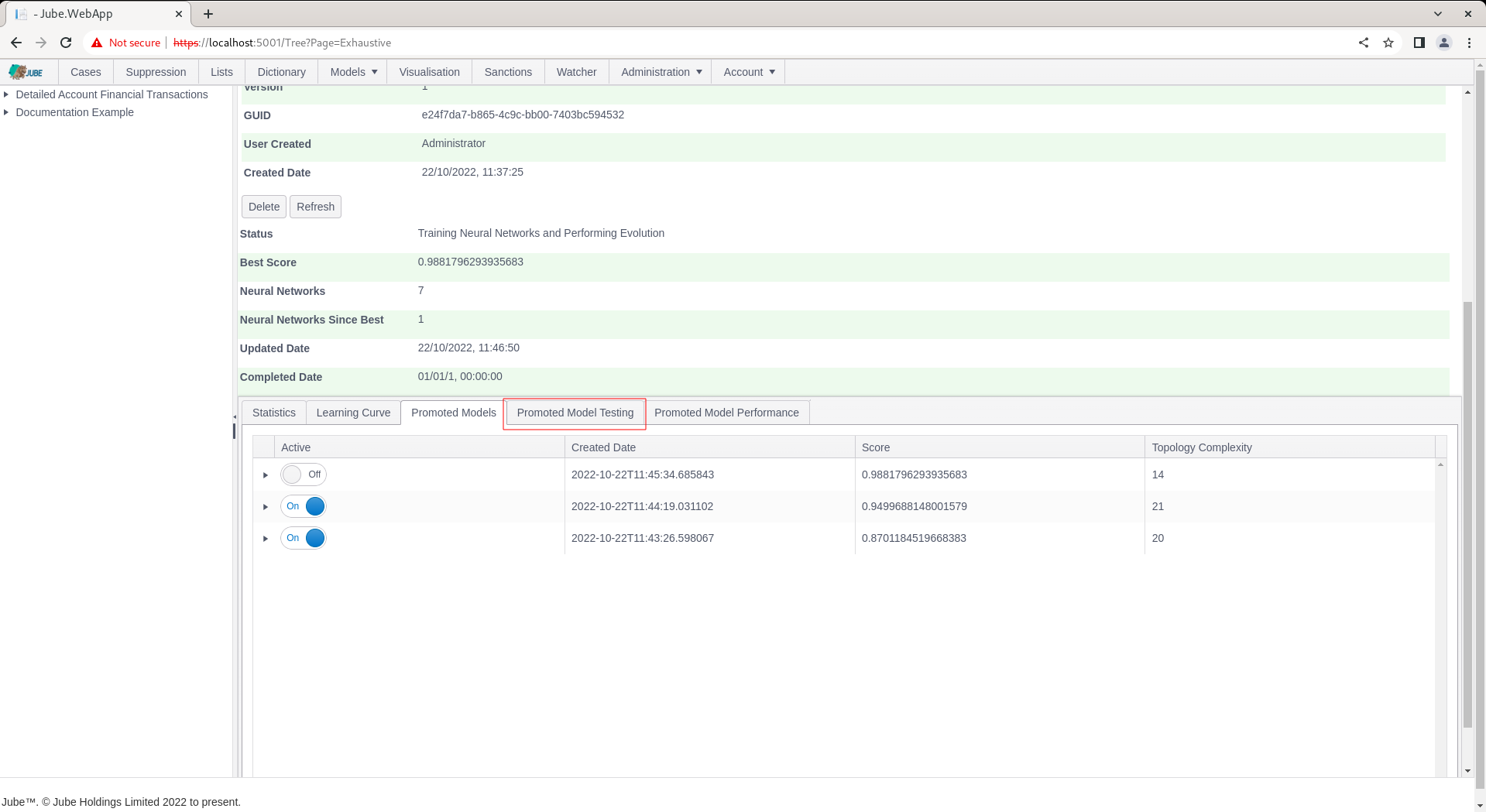Screen dimensions: 1486x812
Task: Click status text Training Neural Networks and Performing Evolution
Action: click(x=541, y=233)
